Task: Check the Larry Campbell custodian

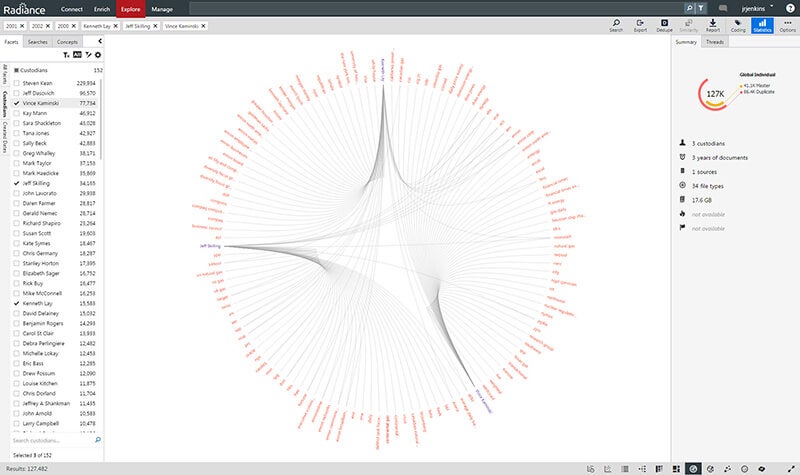Action: [x=16, y=423]
